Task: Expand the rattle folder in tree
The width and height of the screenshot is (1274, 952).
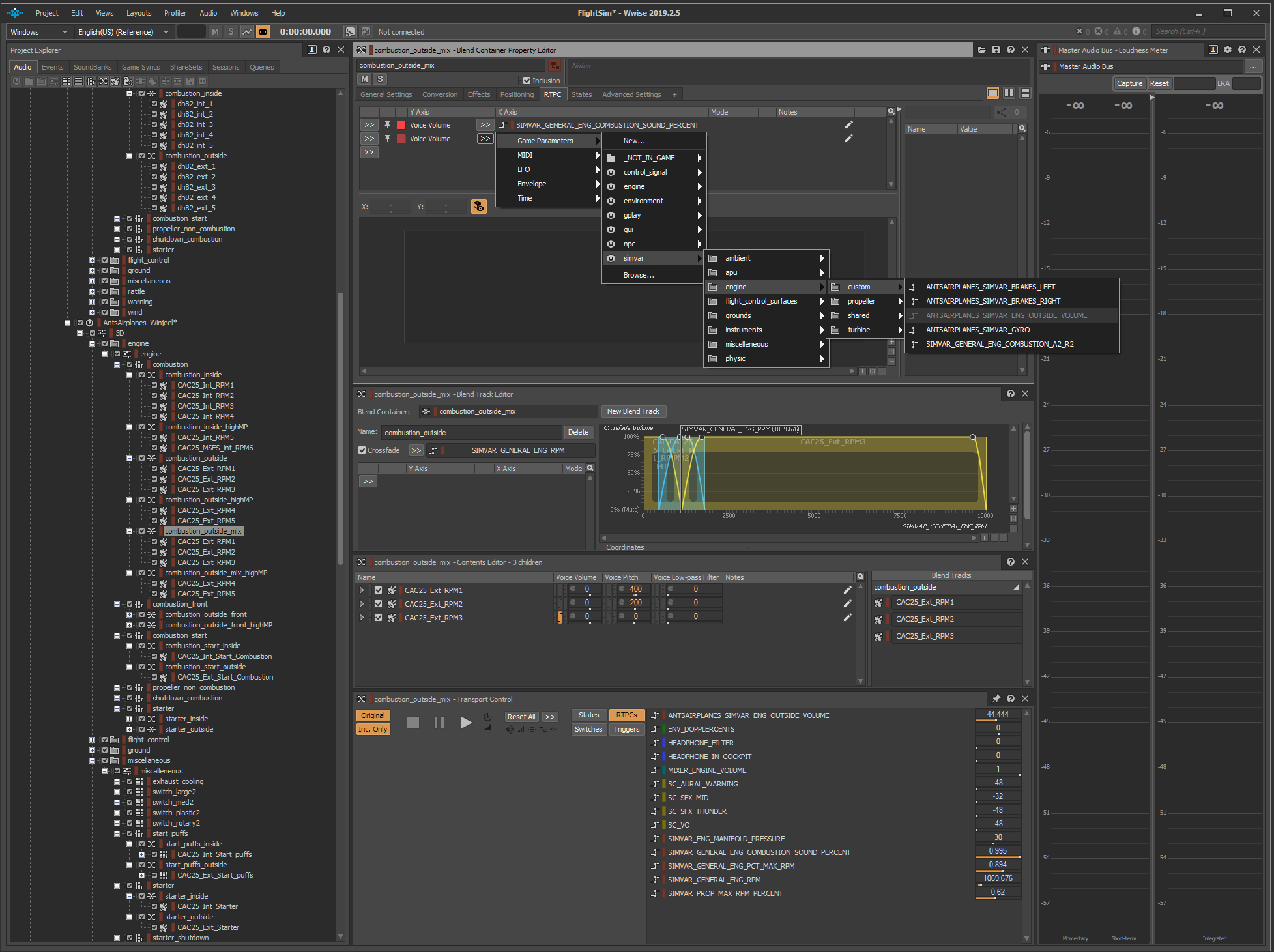Action: (92, 291)
